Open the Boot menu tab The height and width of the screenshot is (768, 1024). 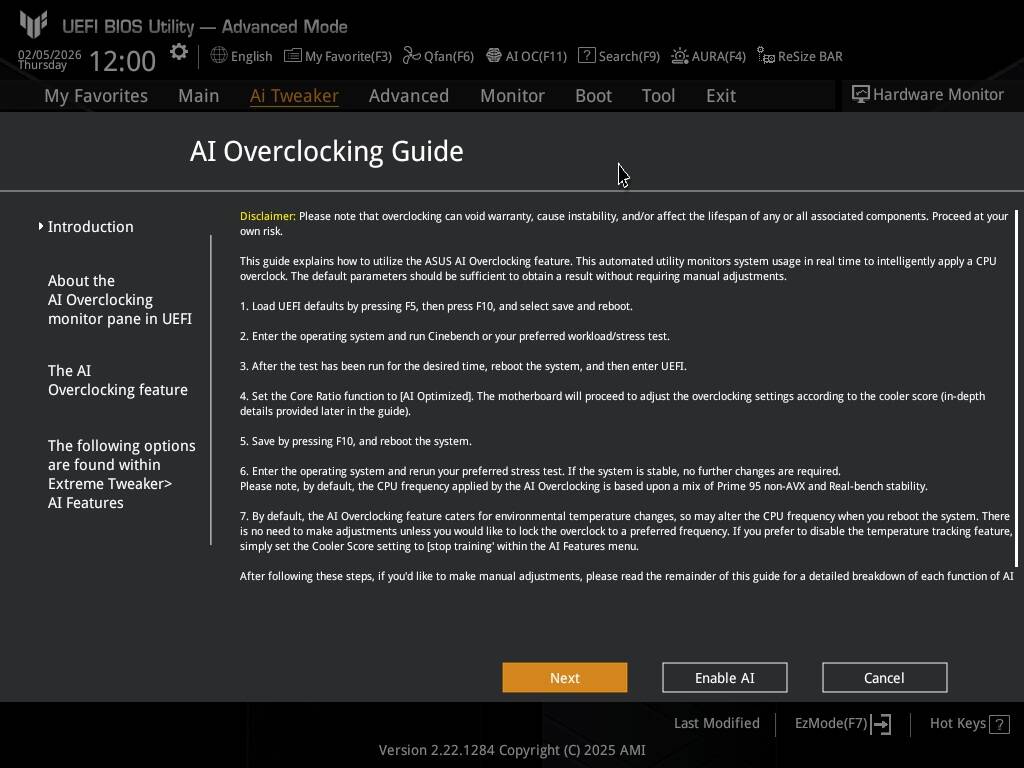(x=593, y=96)
